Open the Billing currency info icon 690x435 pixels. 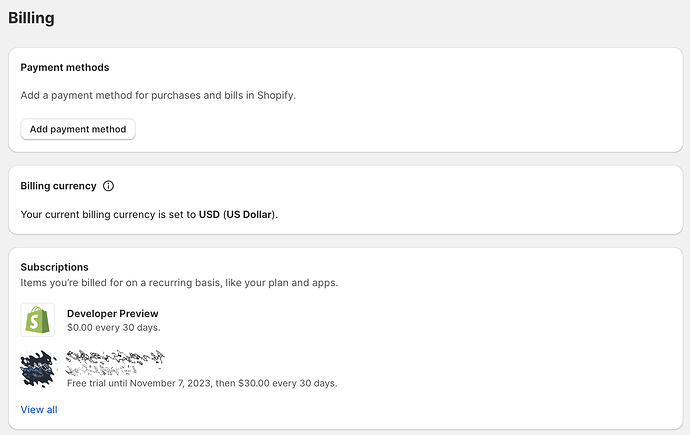tap(109, 186)
